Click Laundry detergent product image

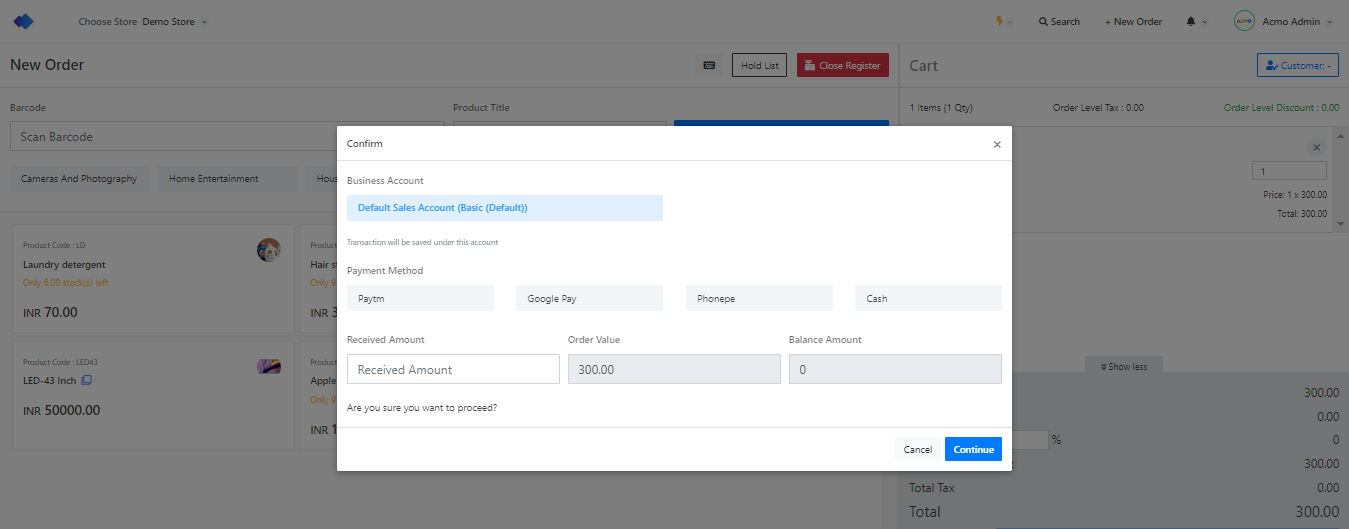(x=268, y=250)
